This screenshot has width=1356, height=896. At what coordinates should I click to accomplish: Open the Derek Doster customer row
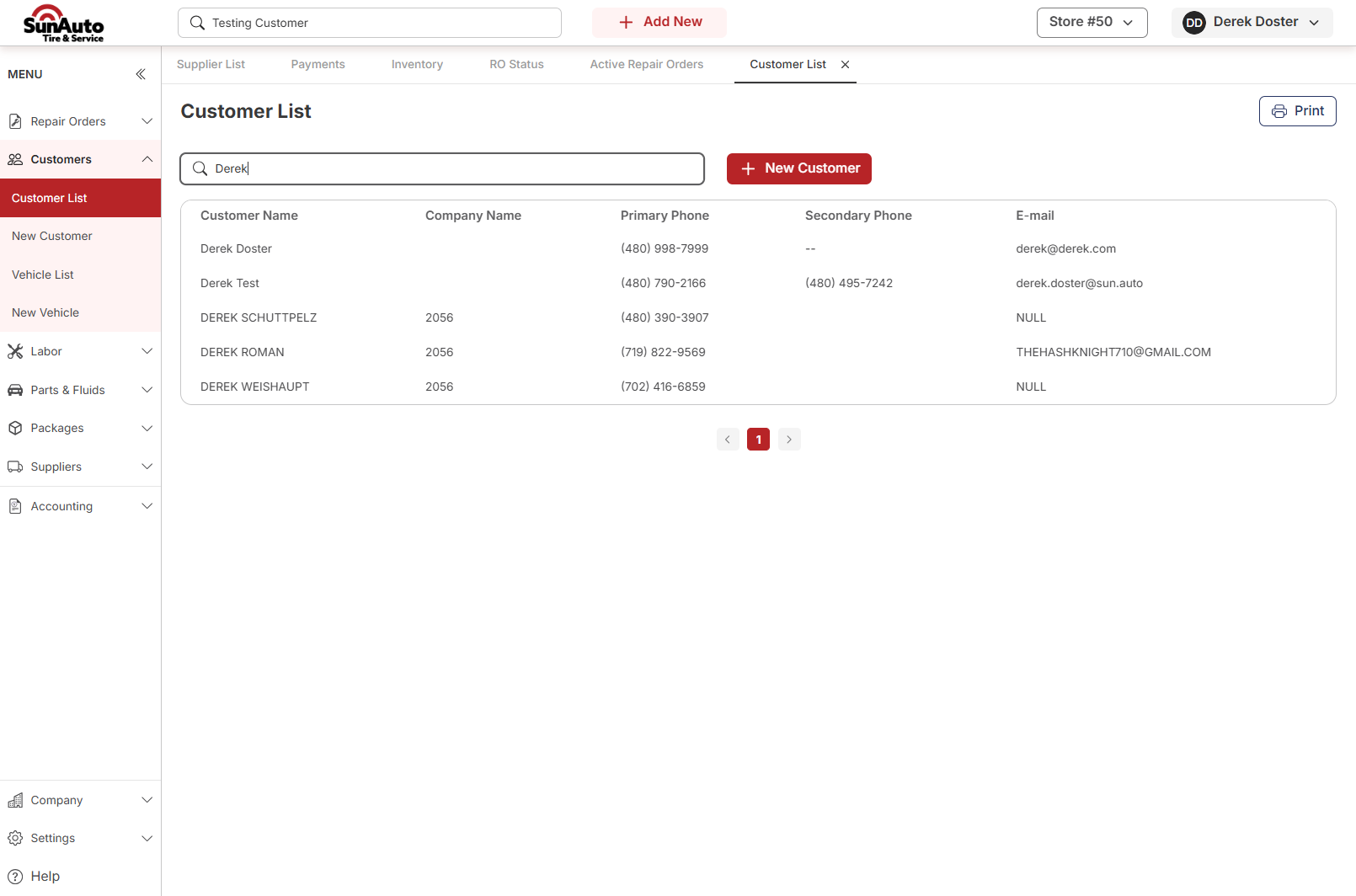pyautogui.click(x=758, y=248)
